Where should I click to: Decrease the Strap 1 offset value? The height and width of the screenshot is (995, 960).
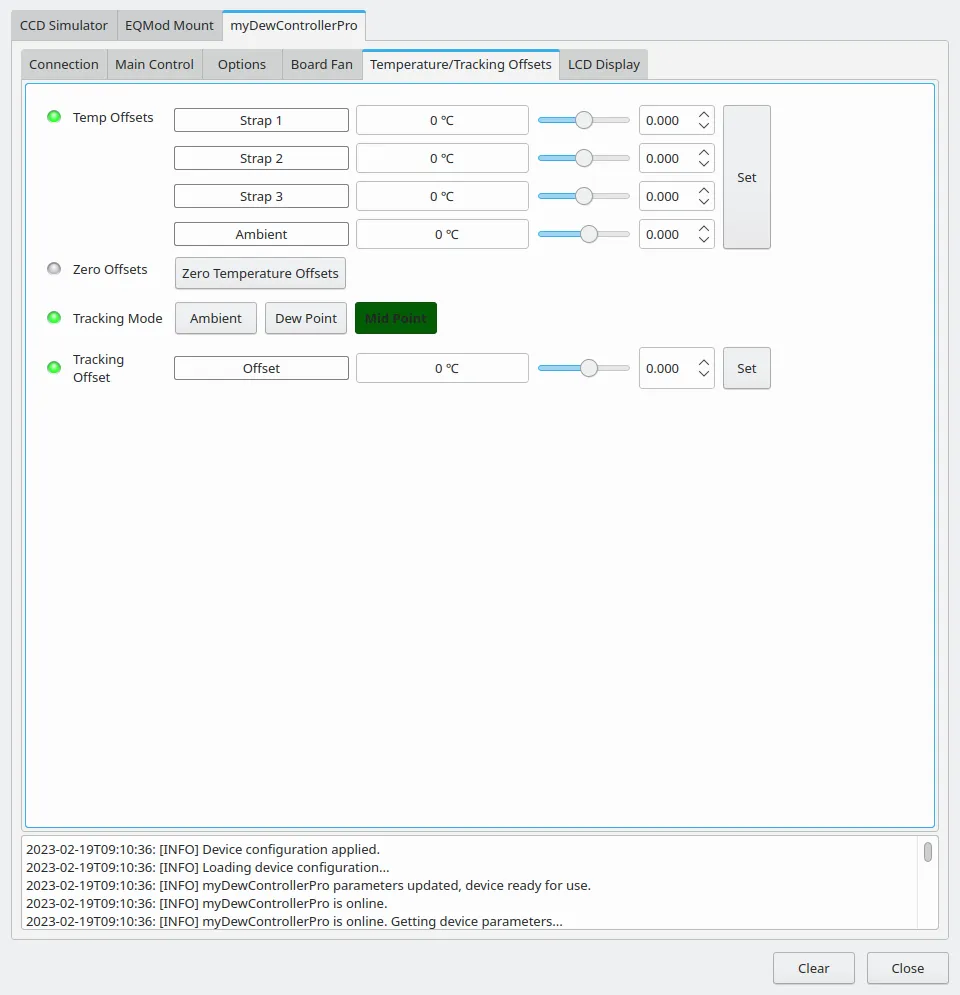(x=704, y=126)
